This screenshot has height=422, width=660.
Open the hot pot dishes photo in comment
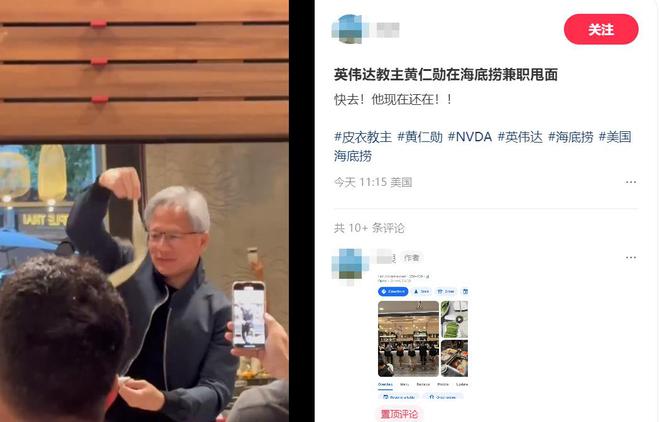pyautogui.click(x=455, y=358)
